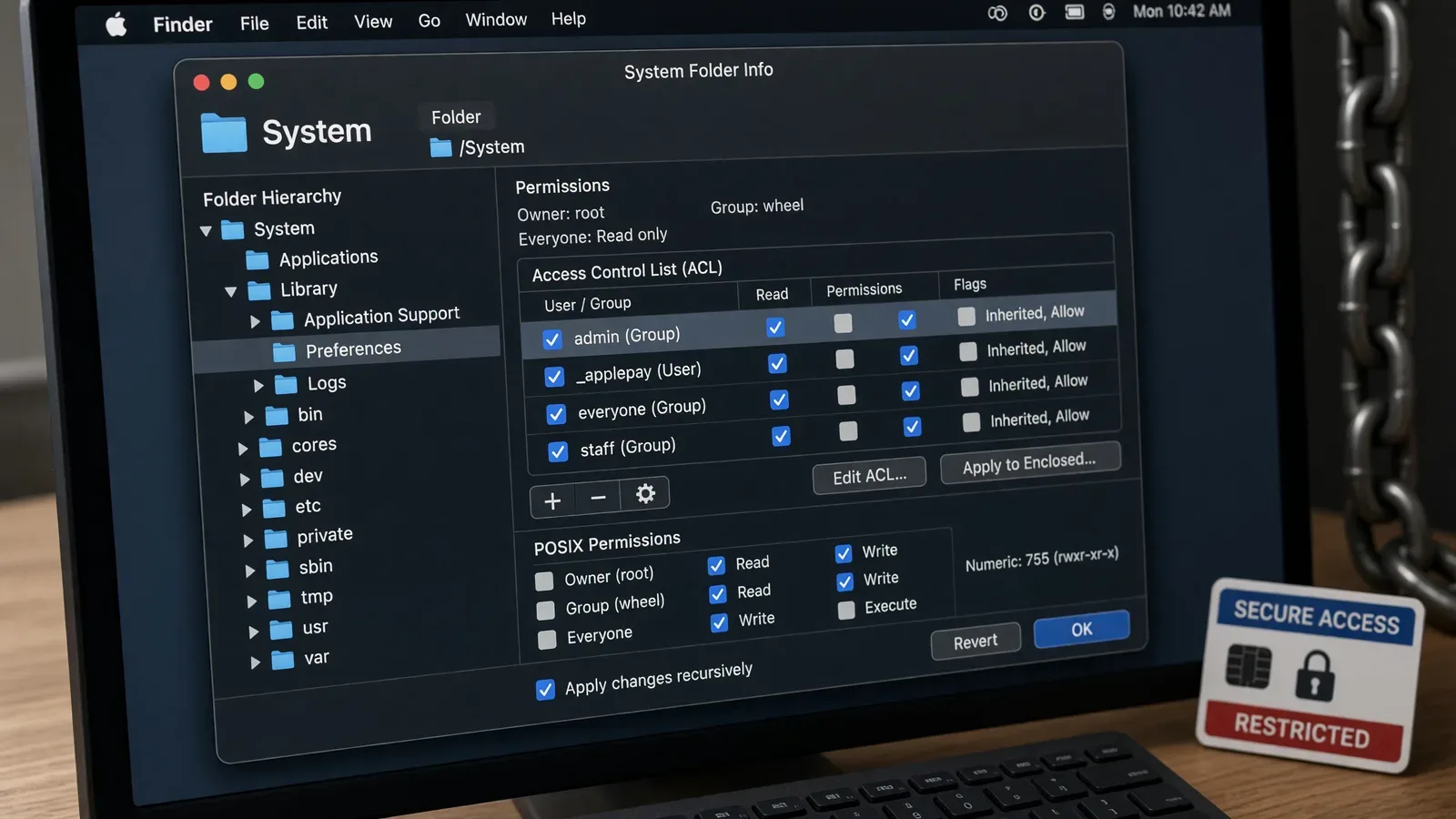Click the battery icon in menu bar
The width and height of the screenshot is (1456, 819).
[x=1075, y=12]
